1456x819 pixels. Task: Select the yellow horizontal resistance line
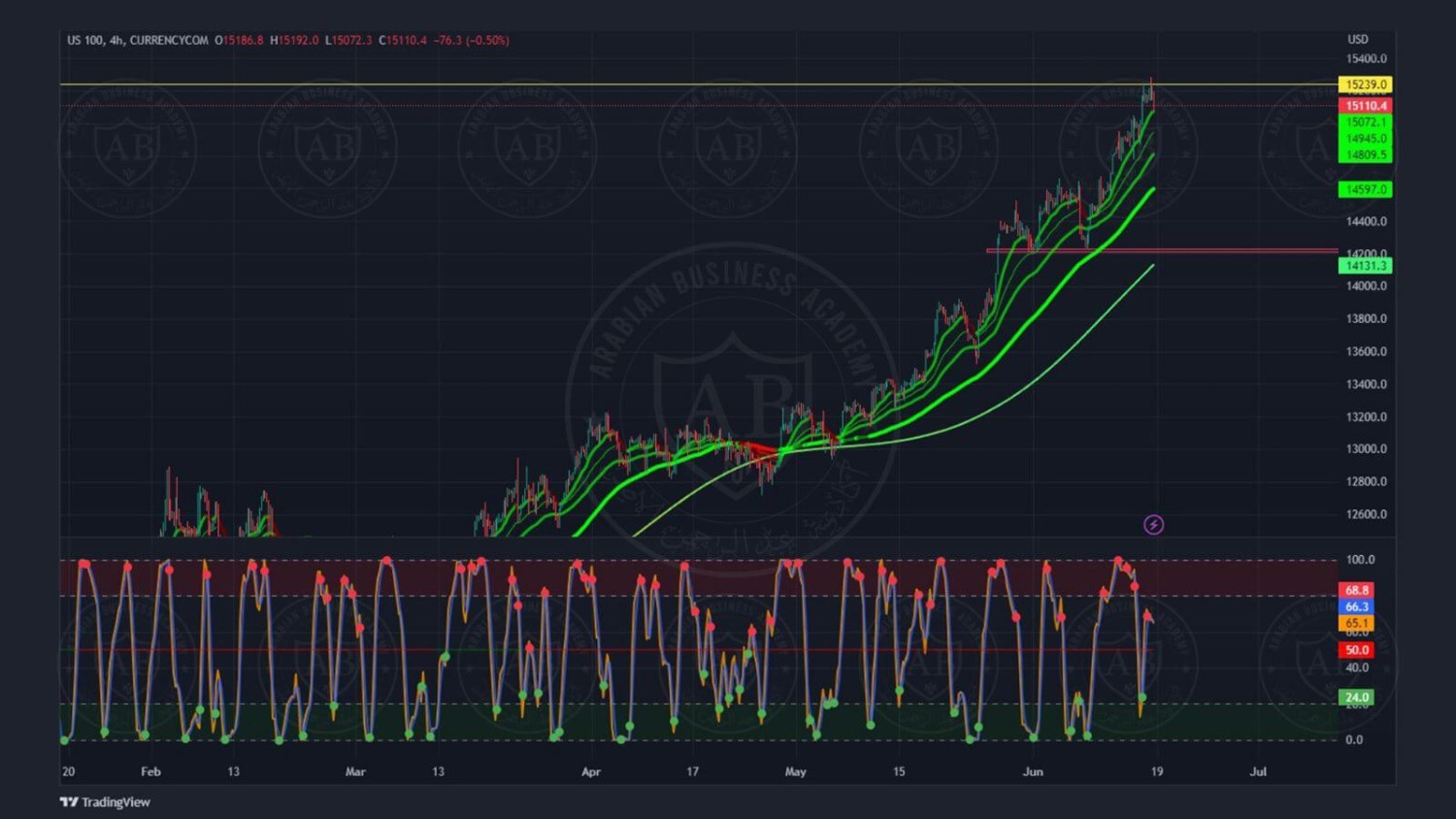coord(582,84)
